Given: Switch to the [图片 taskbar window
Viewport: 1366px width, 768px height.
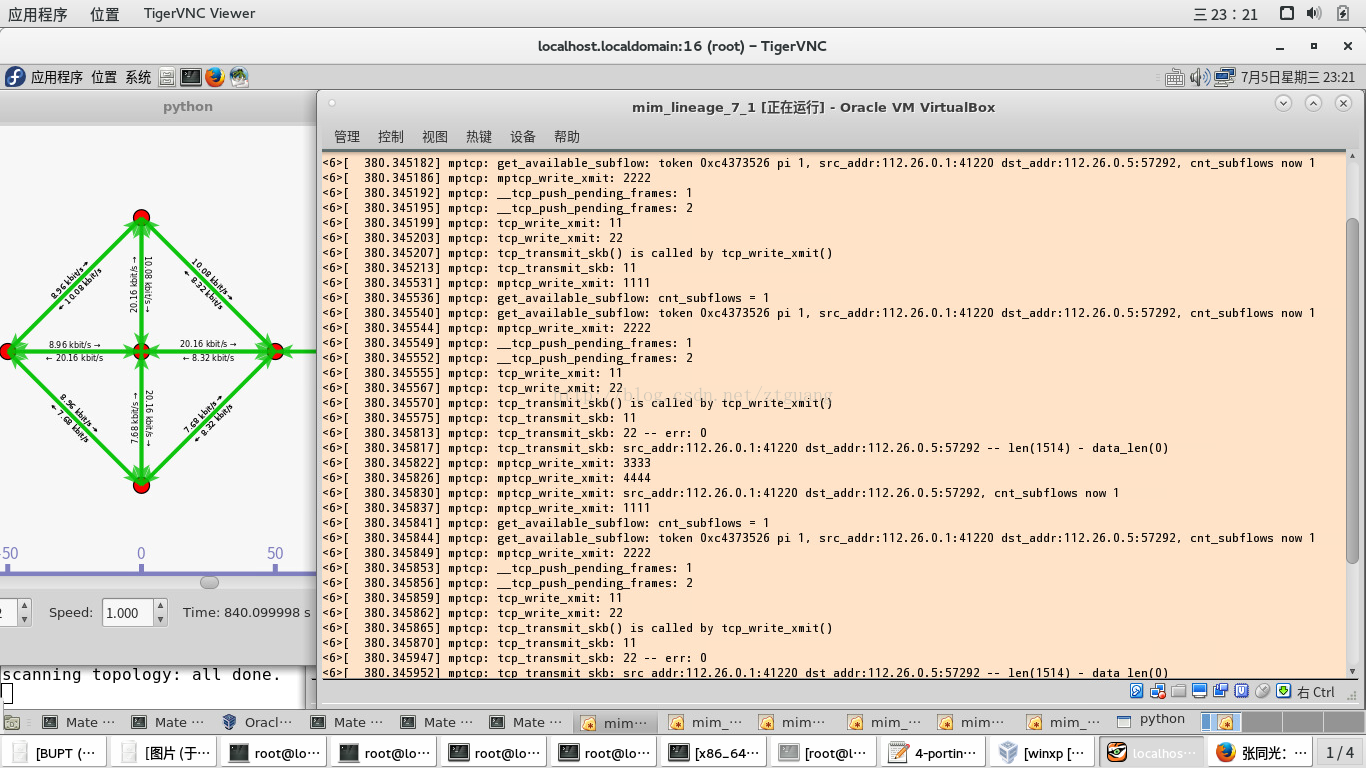Looking at the screenshot, I should click(165, 753).
